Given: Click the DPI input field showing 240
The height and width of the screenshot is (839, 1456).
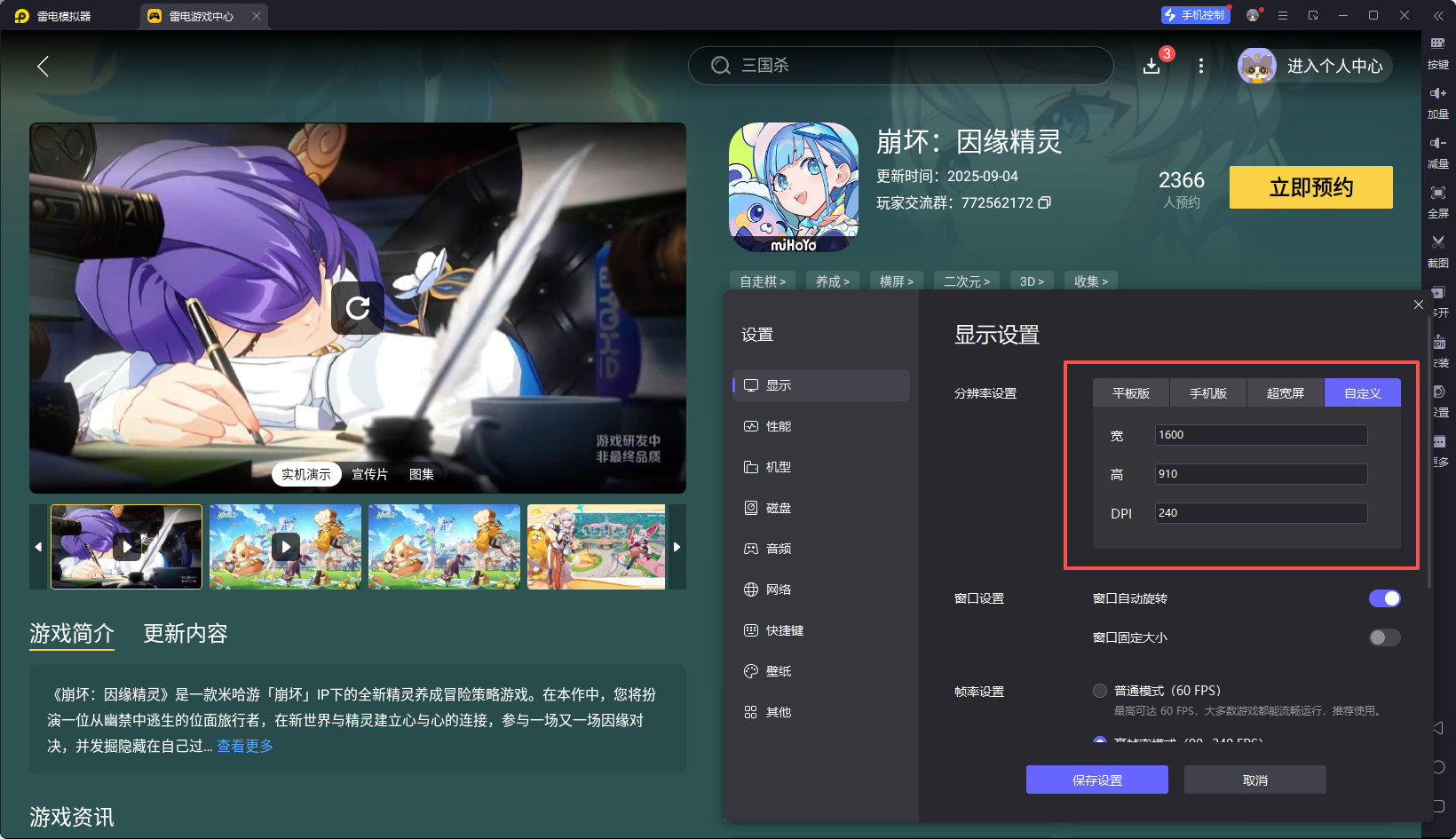Looking at the screenshot, I should click(1261, 513).
